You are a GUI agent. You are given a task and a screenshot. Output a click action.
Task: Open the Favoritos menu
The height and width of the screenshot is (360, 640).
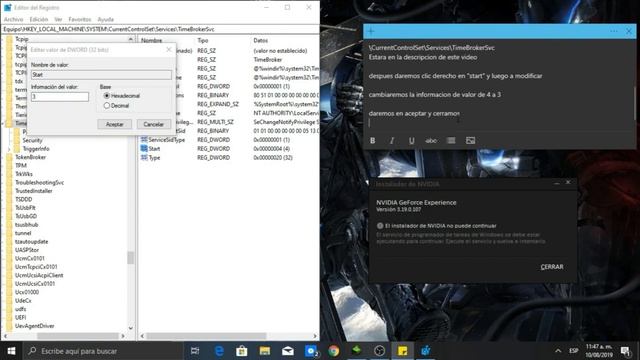80,19
